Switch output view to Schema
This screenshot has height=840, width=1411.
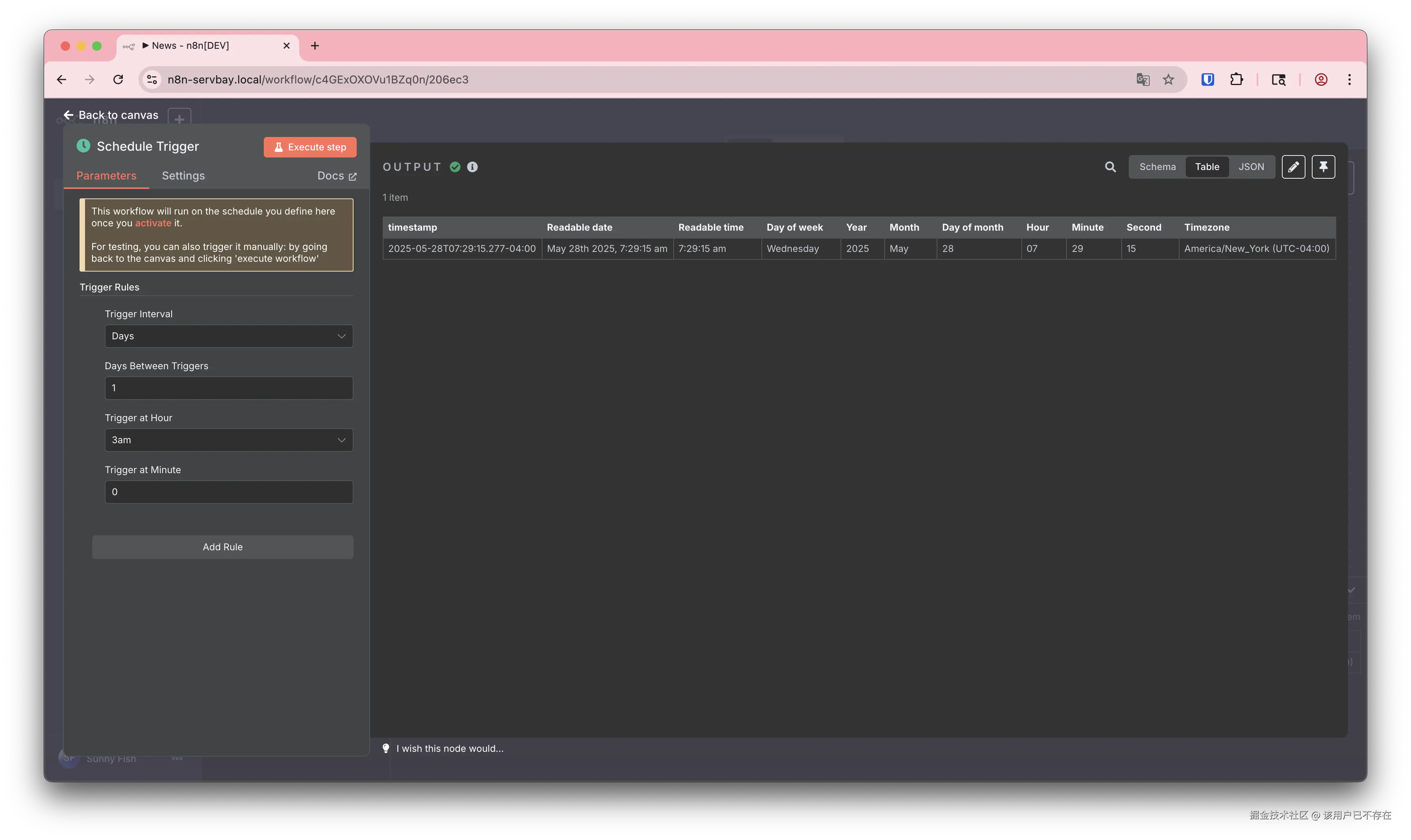click(1157, 167)
